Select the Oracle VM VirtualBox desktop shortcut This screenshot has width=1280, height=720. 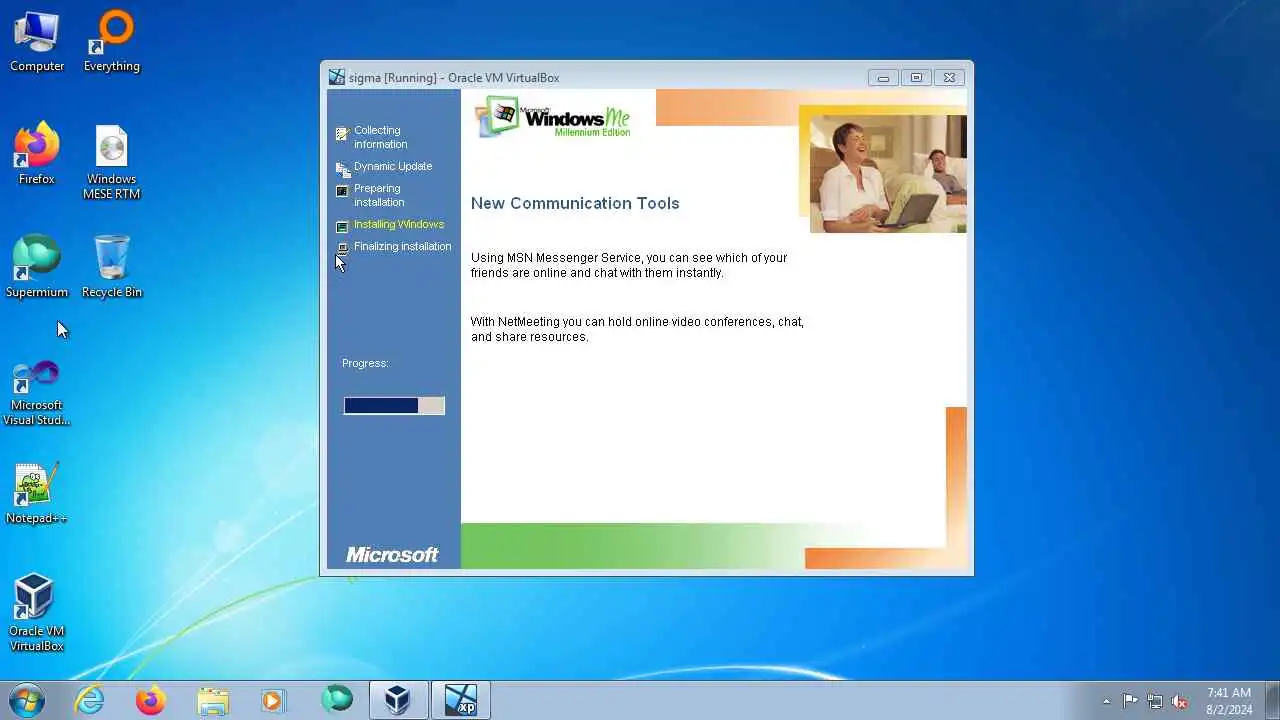pyautogui.click(x=37, y=612)
